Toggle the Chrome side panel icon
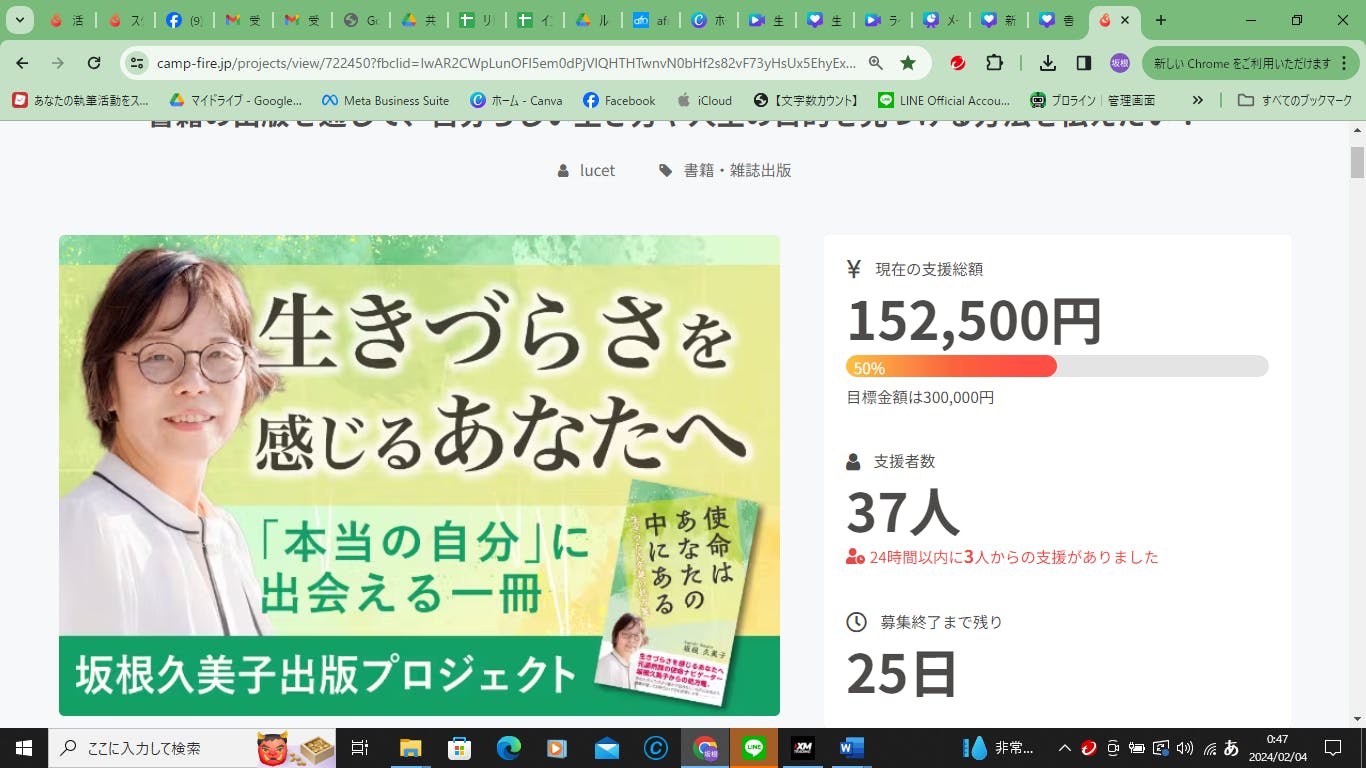1366x768 pixels. point(1084,63)
